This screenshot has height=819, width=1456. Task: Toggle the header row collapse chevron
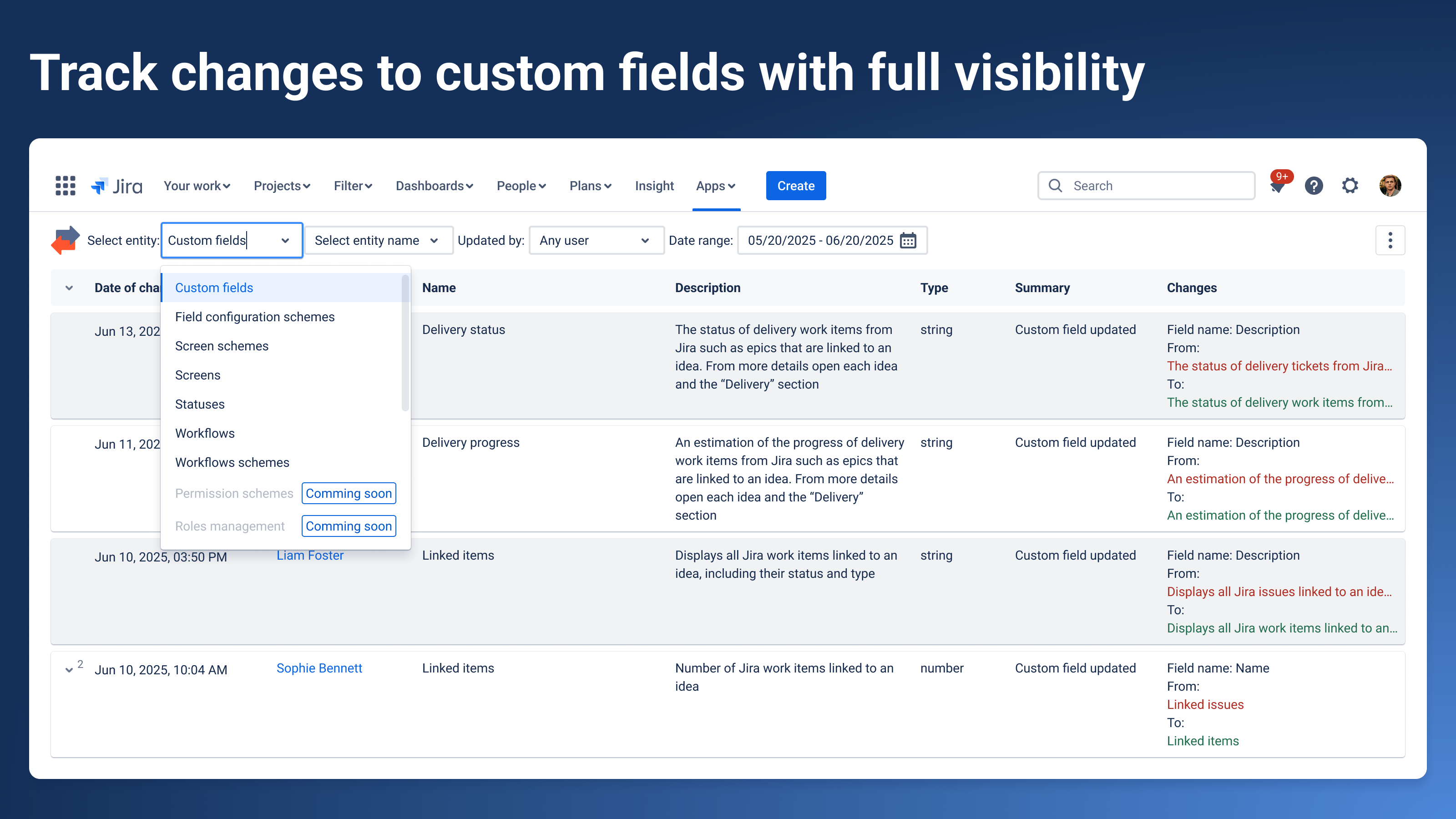tap(69, 288)
